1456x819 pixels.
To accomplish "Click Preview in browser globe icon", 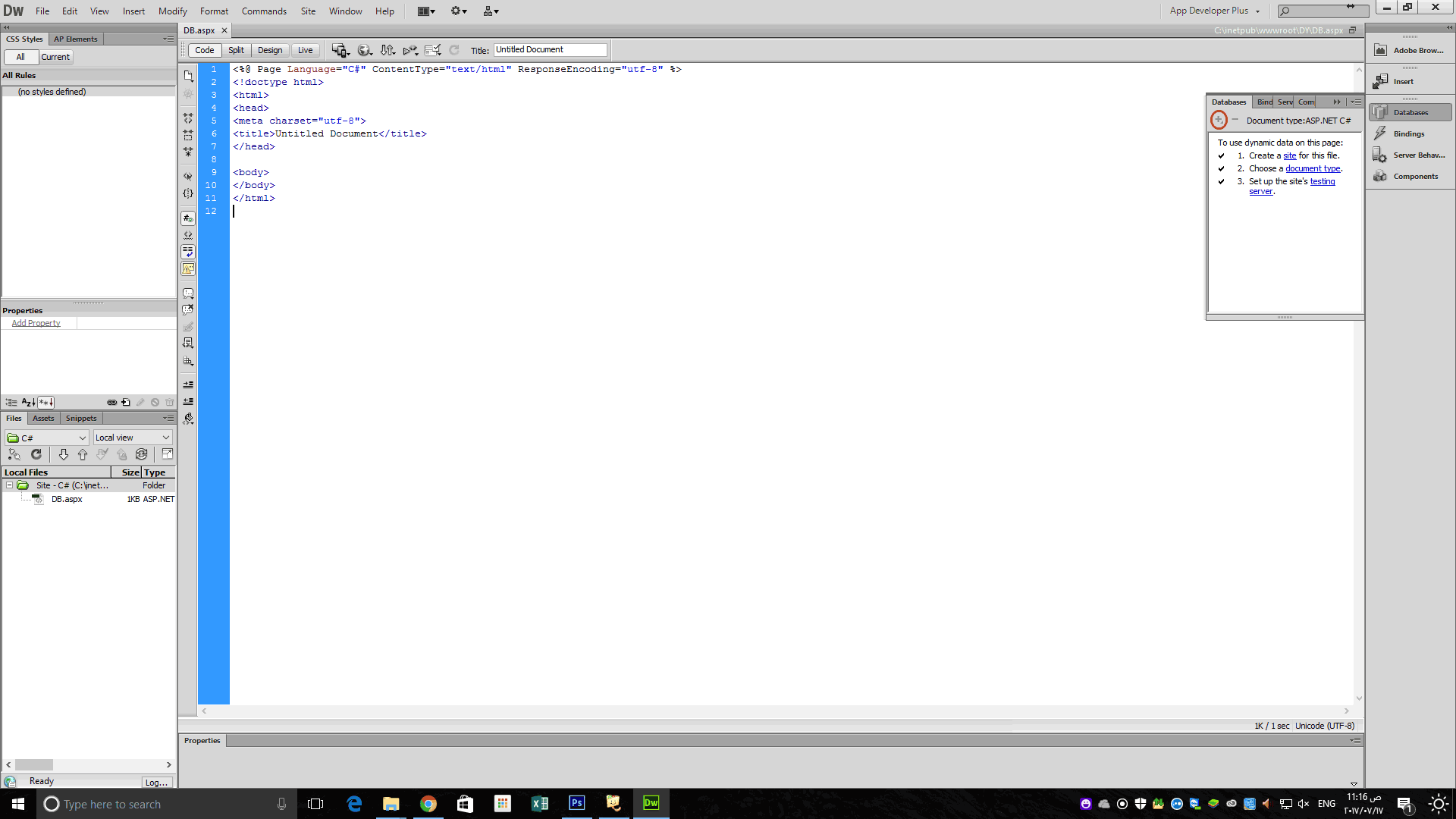I will click(364, 50).
